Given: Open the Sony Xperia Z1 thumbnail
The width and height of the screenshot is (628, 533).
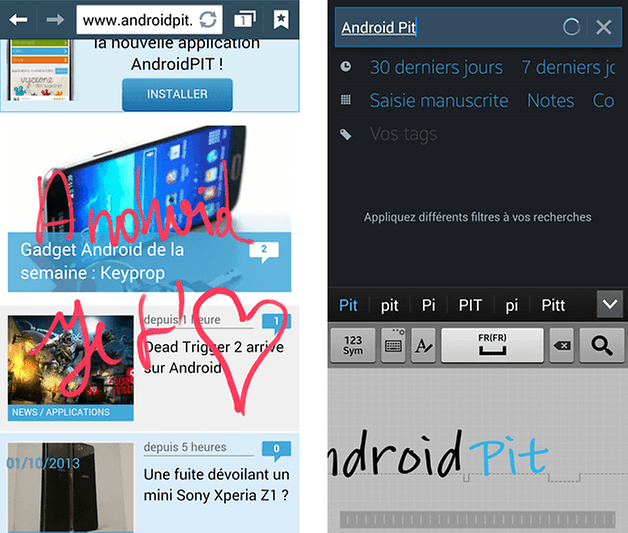Looking at the screenshot, I should [70, 487].
